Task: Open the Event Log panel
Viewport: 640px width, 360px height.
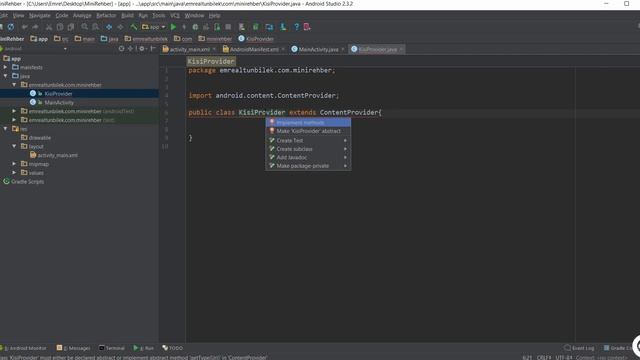Action: coord(579,348)
